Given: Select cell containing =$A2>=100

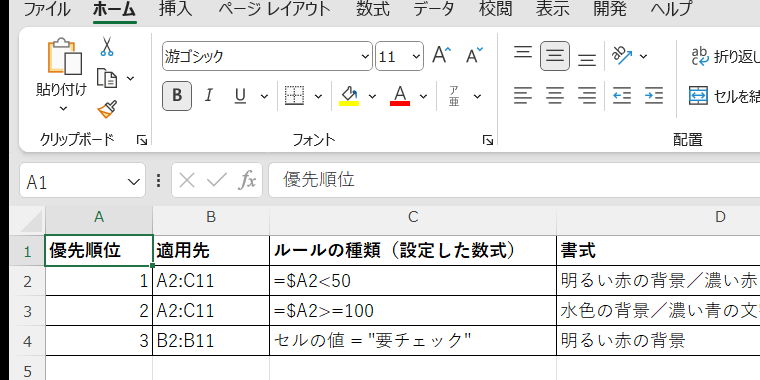Looking at the screenshot, I should [412, 311].
